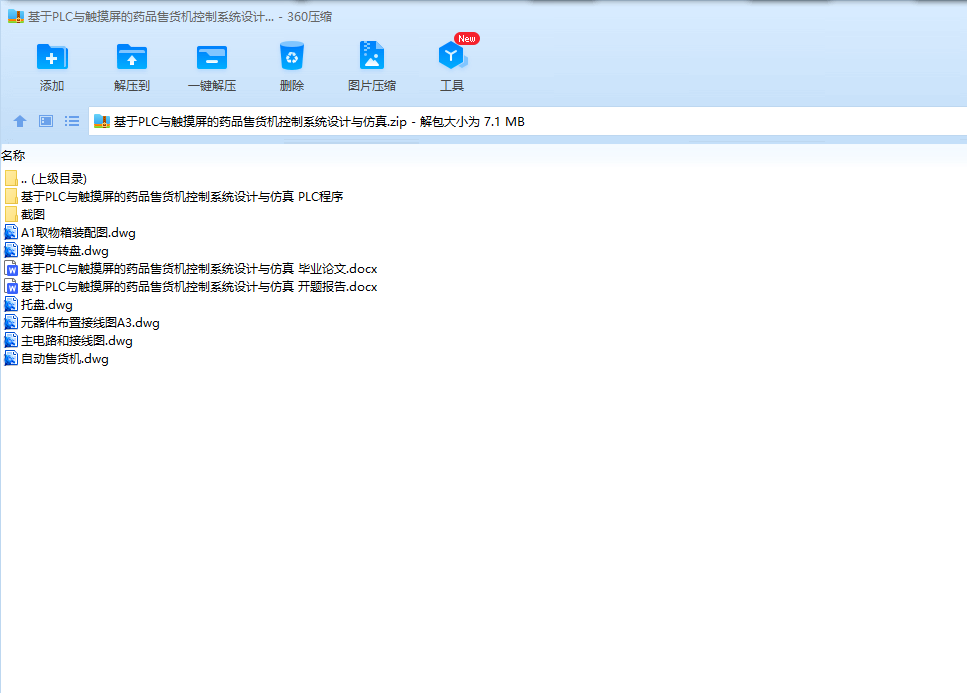Select 元器件布置接线图A3.dwg file
Viewport: 967px width, 693px height.
(x=82, y=322)
